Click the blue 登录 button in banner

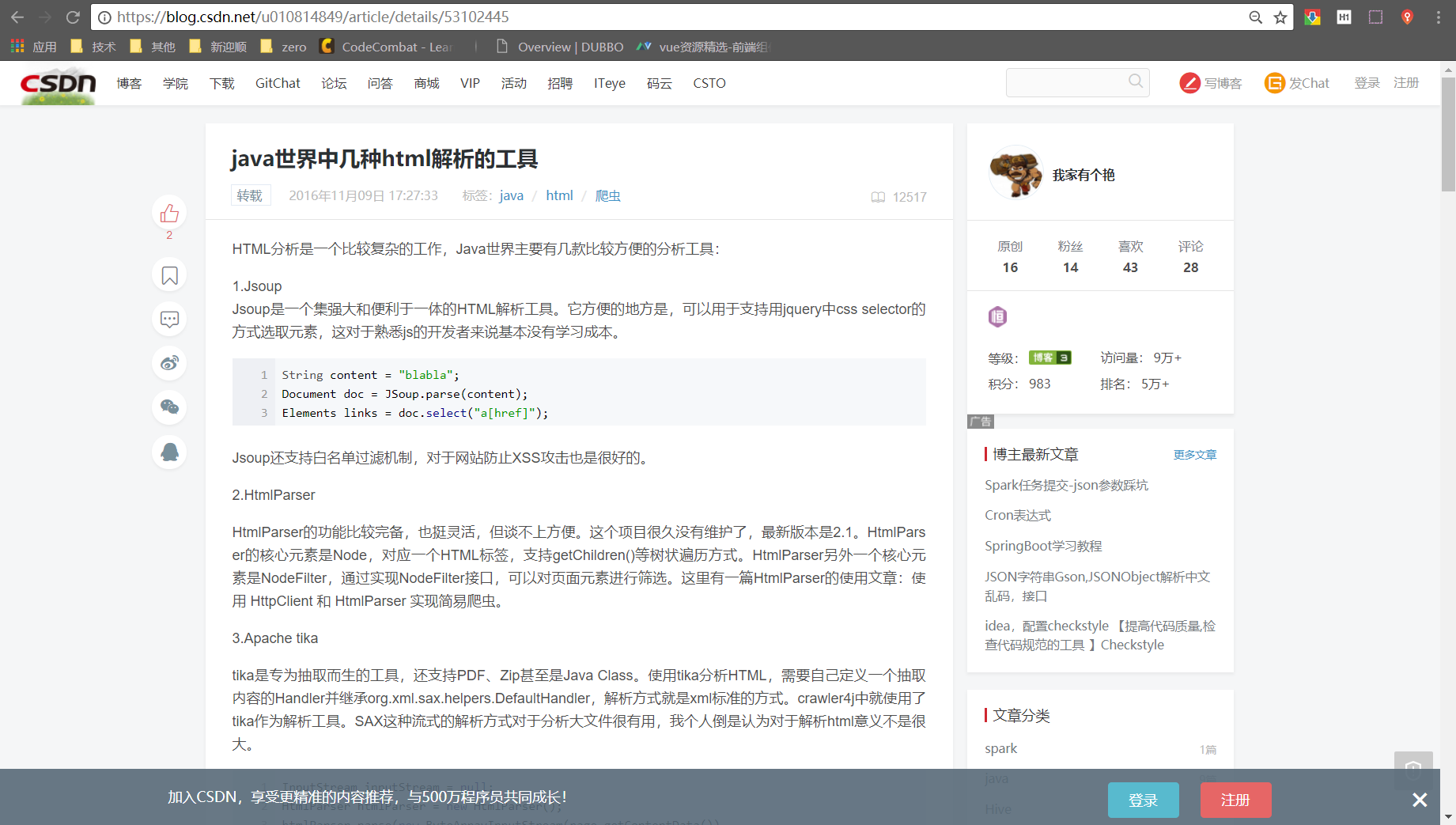pyautogui.click(x=1143, y=800)
